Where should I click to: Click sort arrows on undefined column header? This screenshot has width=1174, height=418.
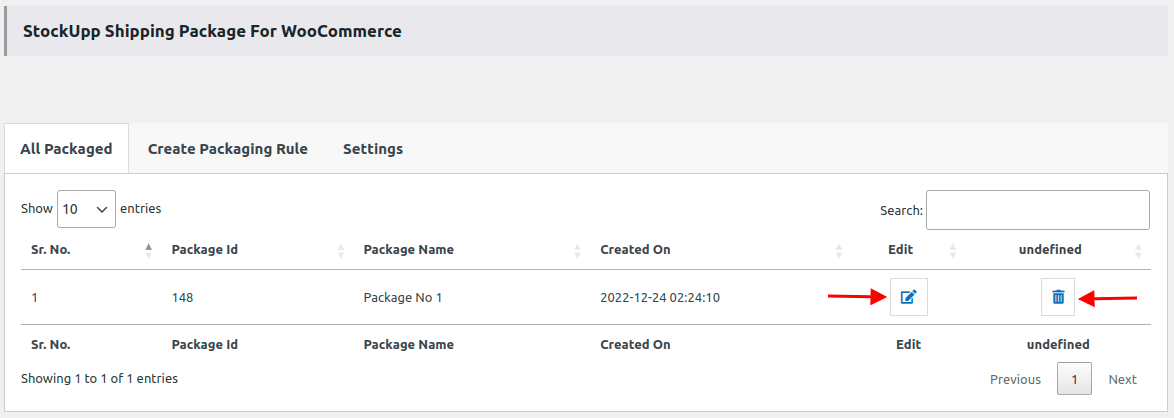(x=1138, y=250)
